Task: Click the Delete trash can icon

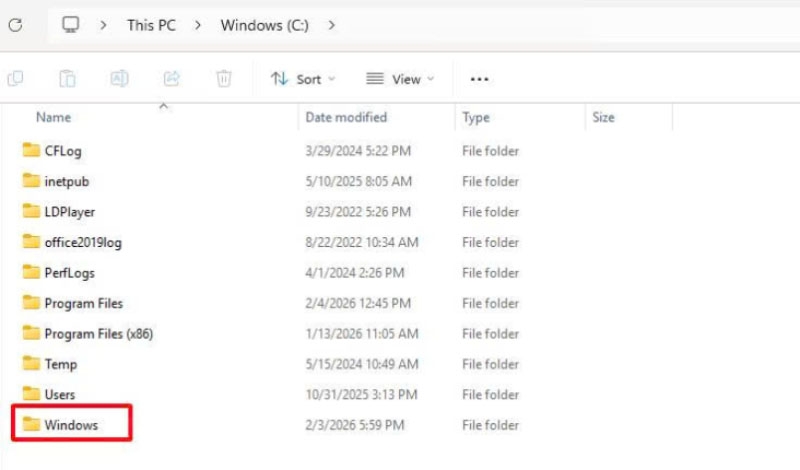Action: (224, 79)
